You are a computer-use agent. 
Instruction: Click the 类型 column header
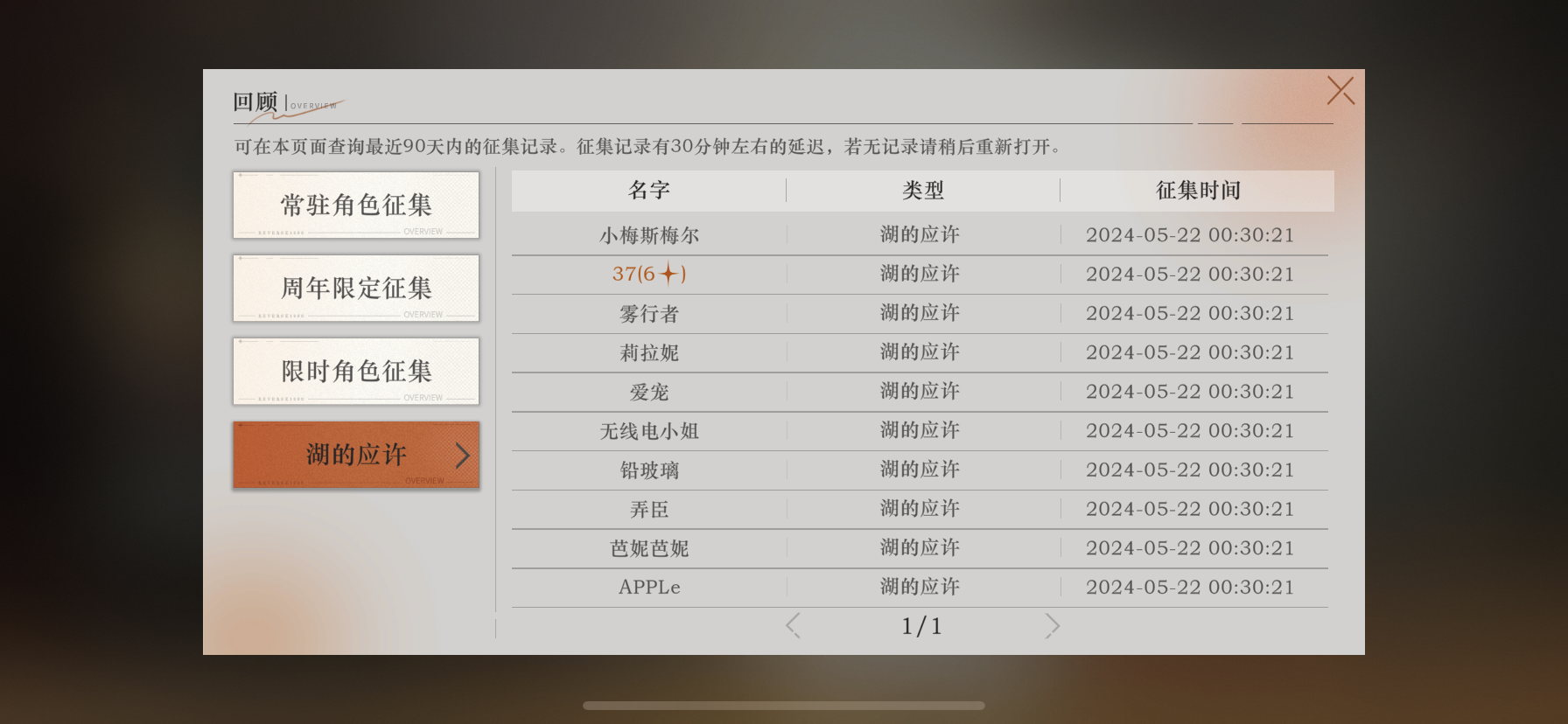pyautogui.click(x=923, y=191)
